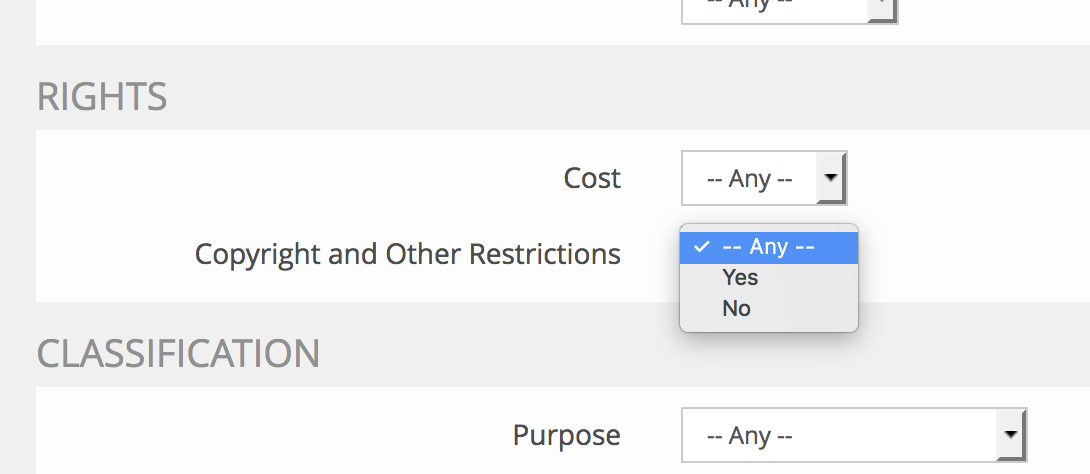The image size is (1090, 474).
Task: Choose Yes for Copyright and Other Restrictions
Action: point(740,278)
